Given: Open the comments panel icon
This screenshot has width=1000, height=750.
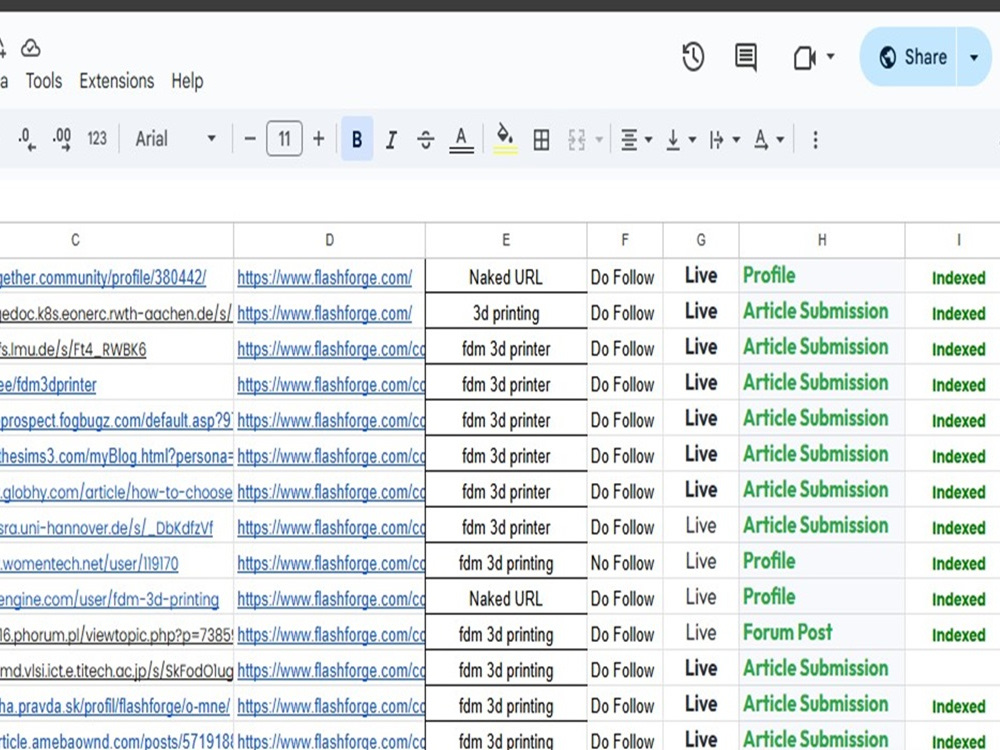Looking at the screenshot, I should tap(746, 57).
